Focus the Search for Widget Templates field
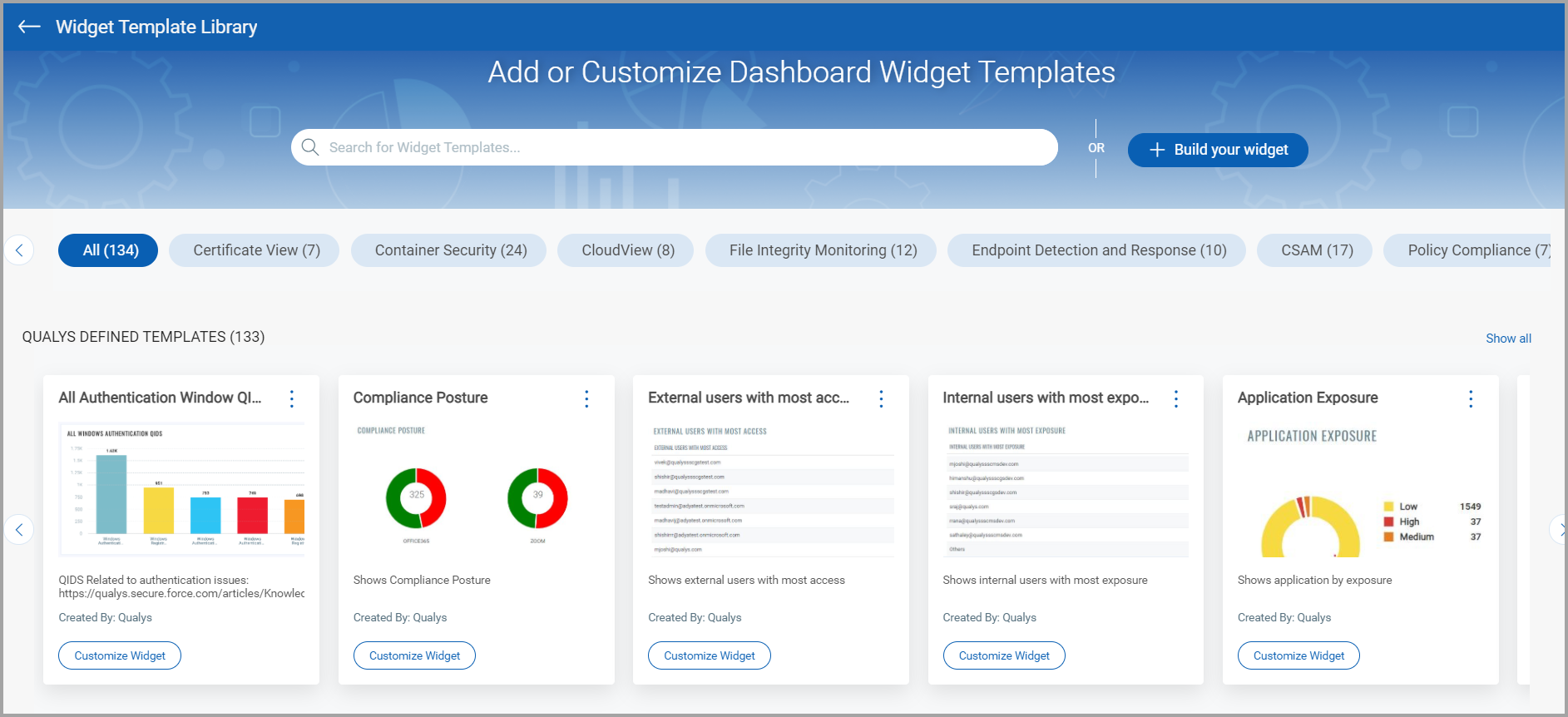 pos(674,147)
